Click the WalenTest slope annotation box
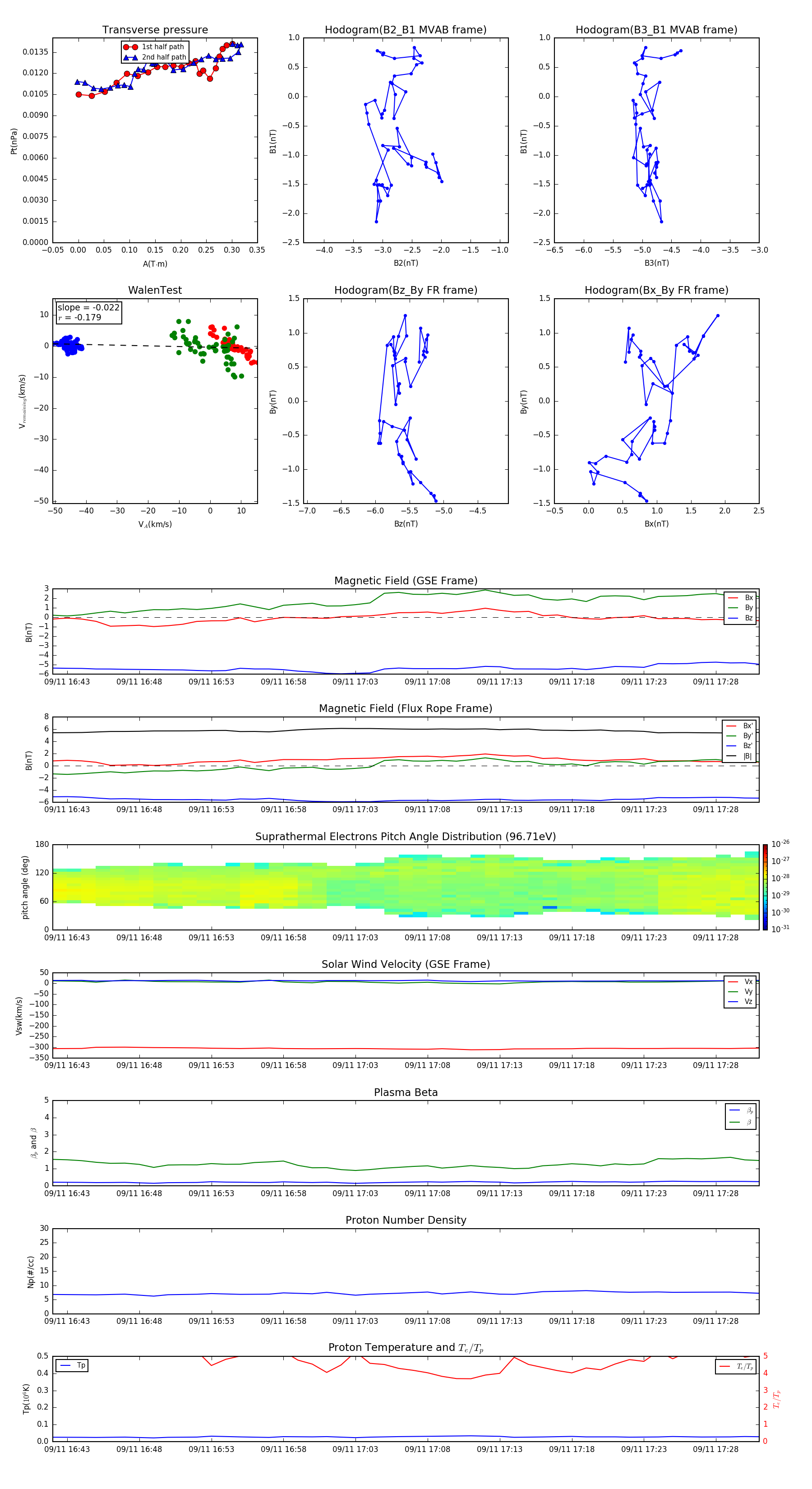The height and width of the screenshot is (1489, 812). coord(88,312)
